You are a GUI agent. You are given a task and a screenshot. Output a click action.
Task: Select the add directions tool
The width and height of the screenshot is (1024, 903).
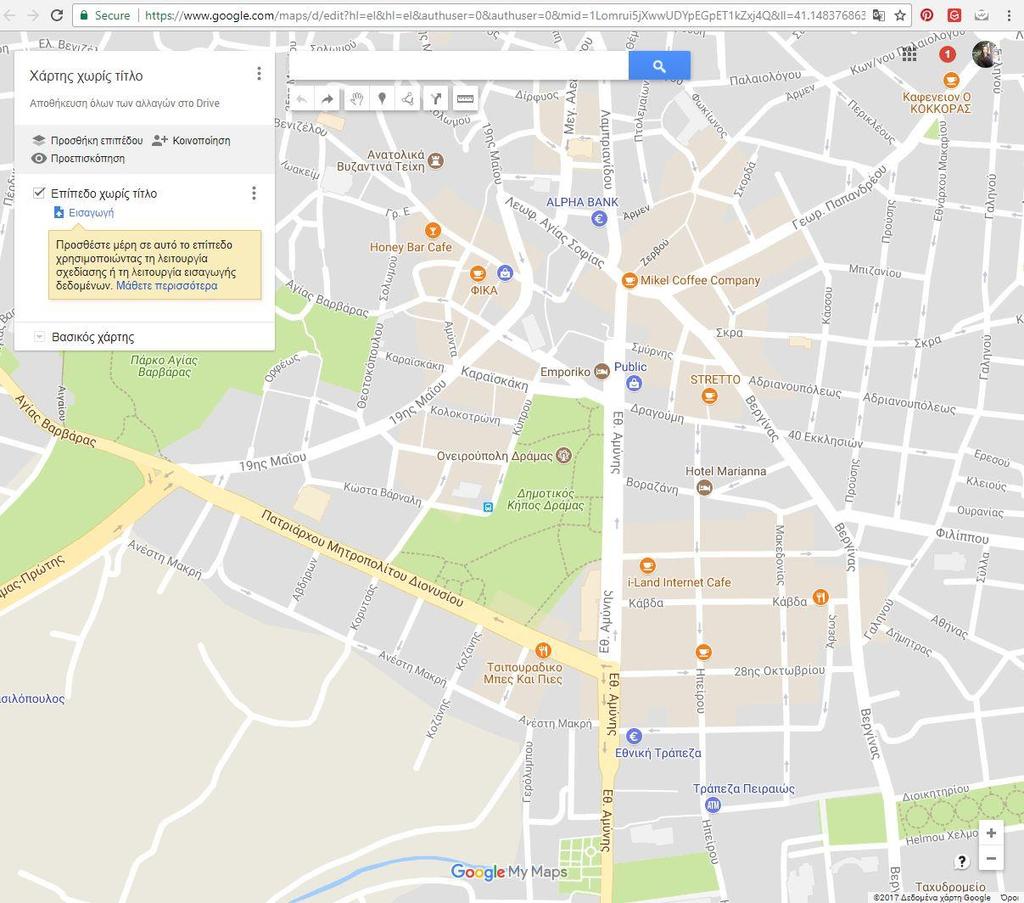tap(435, 99)
